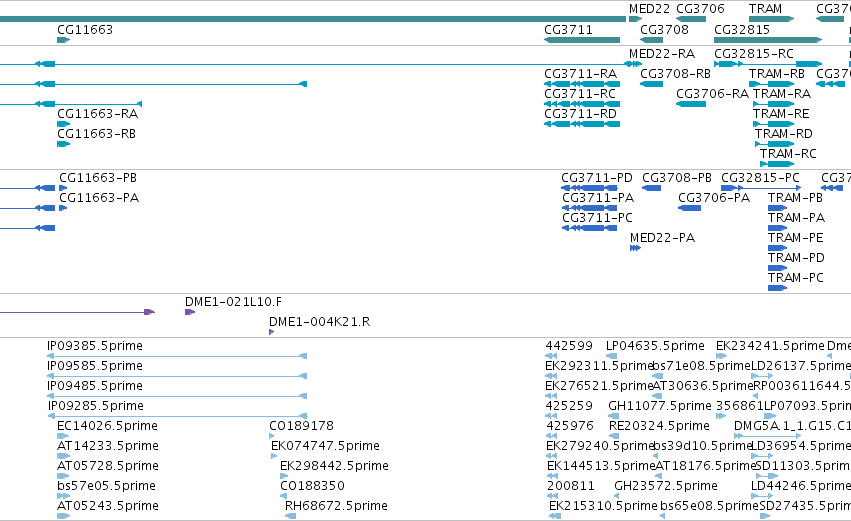The width and height of the screenshot is (851, 521).
Task: Click the CG3708 gene label
Action: click(x=664, y=30)
